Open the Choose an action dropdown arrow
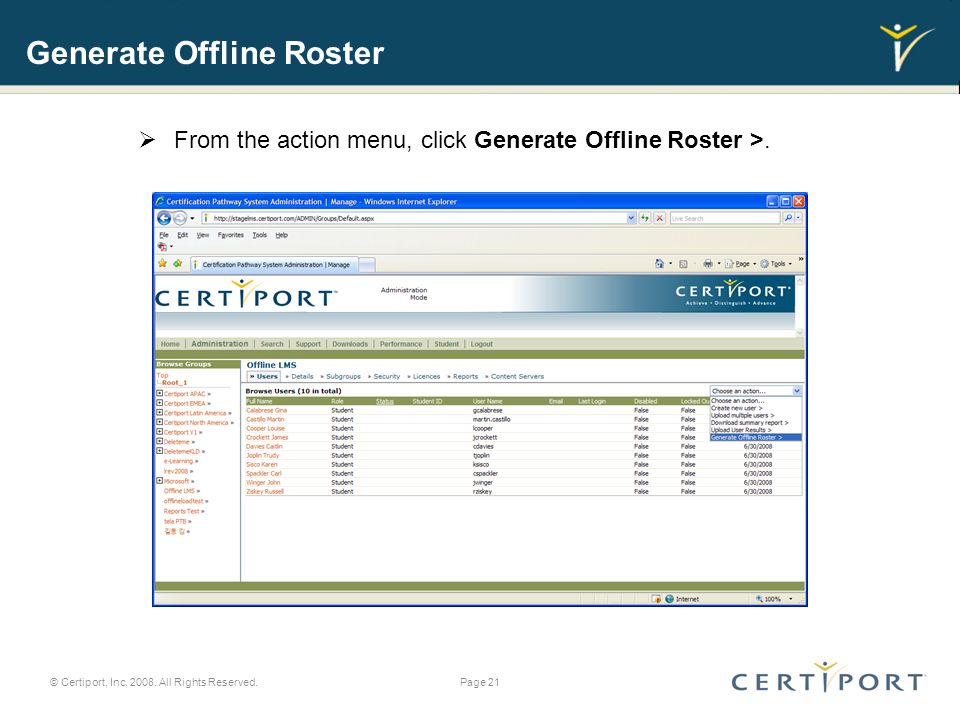The width and height of the screenshot is (960, 720). tap(797, 391)
